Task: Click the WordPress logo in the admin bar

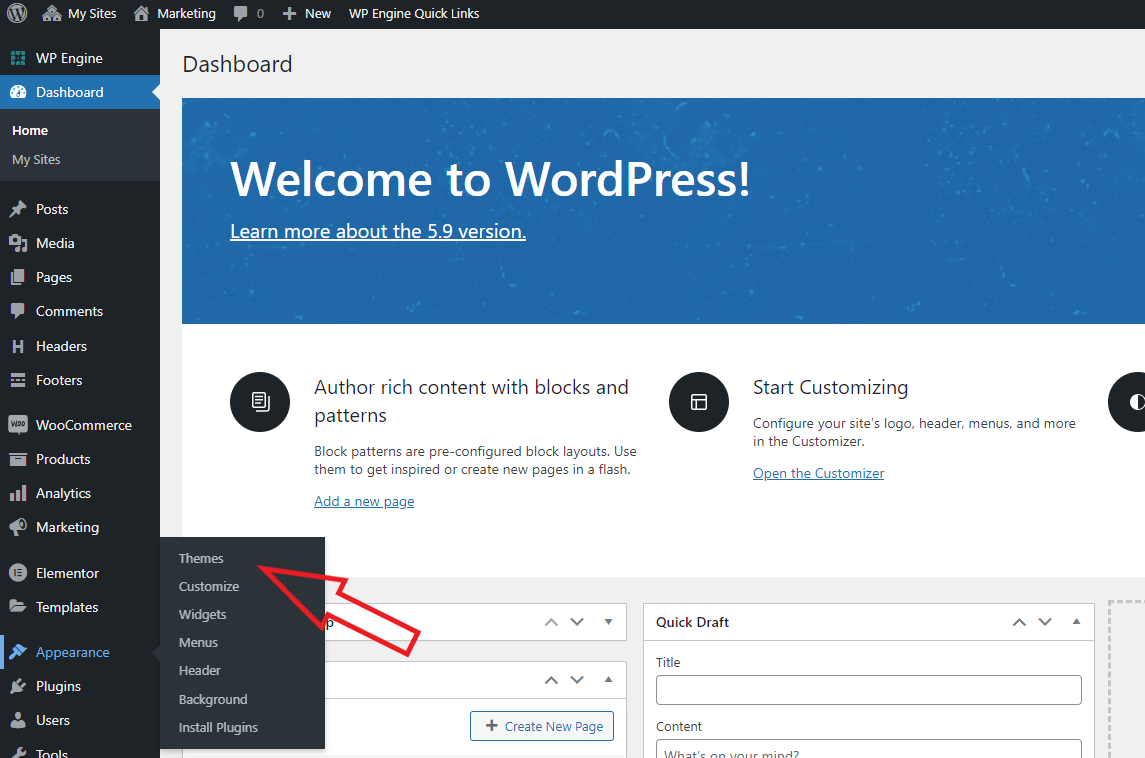Action: (16, 13)
